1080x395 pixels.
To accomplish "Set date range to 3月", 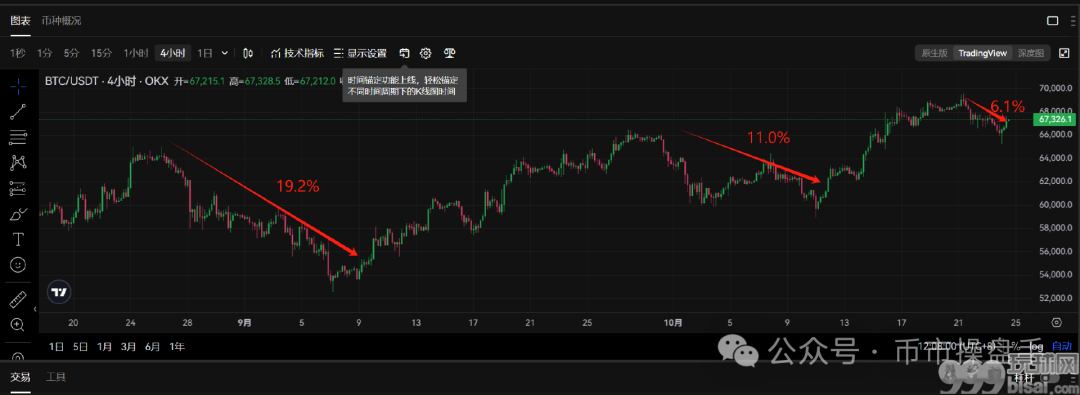I will click(x=128, y=346).
